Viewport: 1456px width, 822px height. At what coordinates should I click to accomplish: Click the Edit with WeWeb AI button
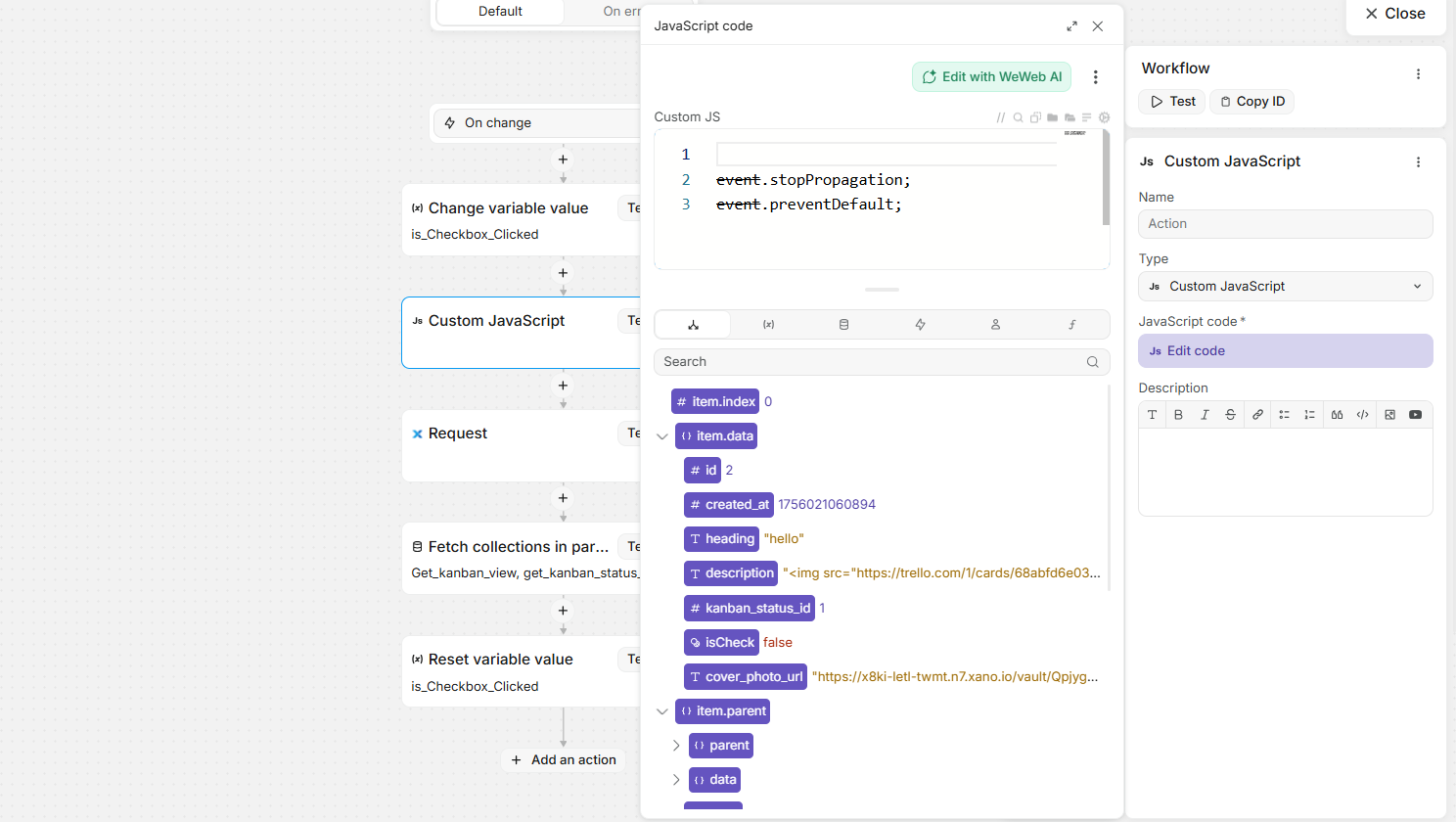click(991, 77)
